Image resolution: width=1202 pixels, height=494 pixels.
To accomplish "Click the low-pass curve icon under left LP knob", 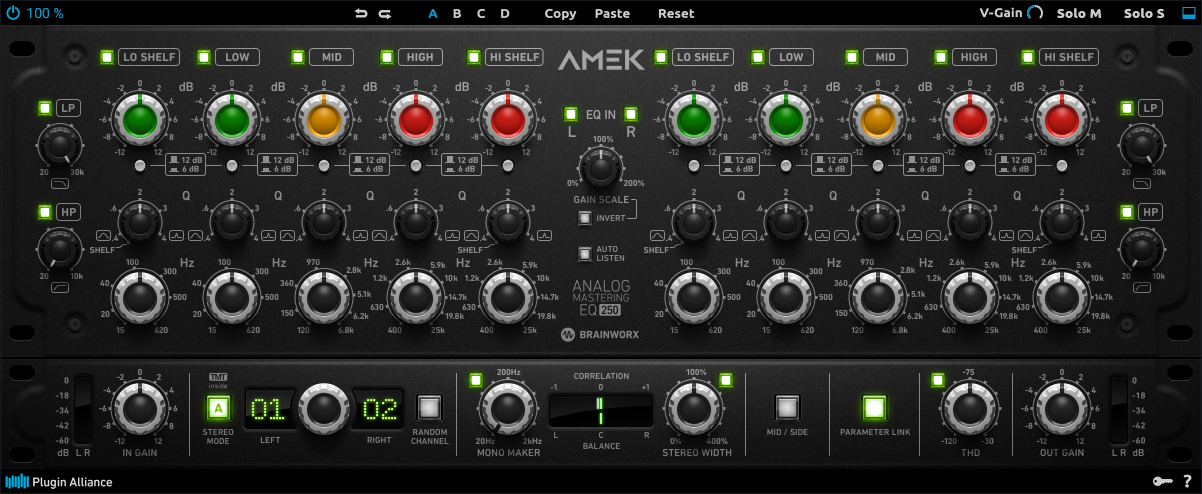I will click(x=61, y=184).
